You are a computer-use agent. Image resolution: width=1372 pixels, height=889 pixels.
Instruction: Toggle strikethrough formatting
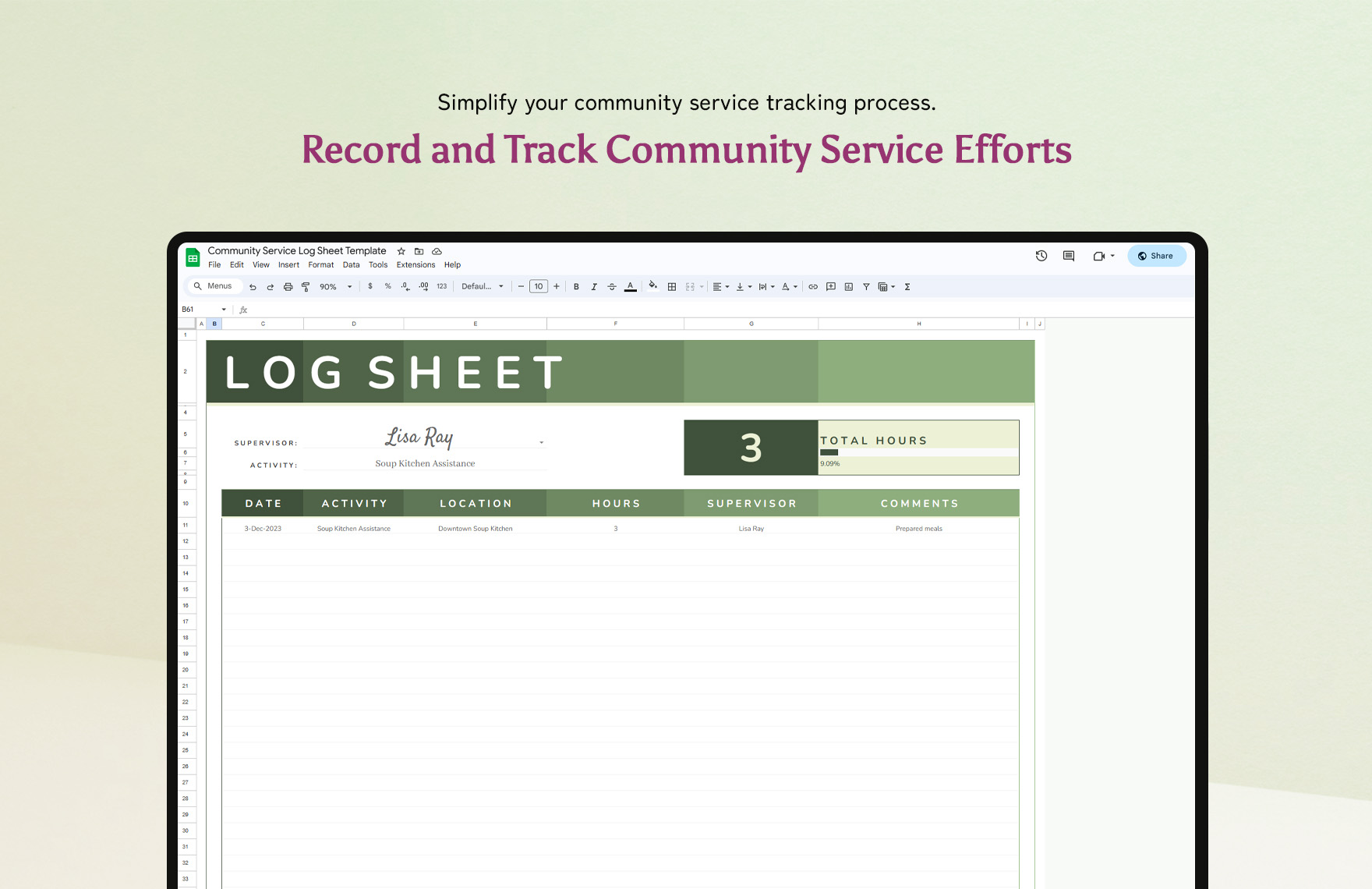(x=612, y=287)
